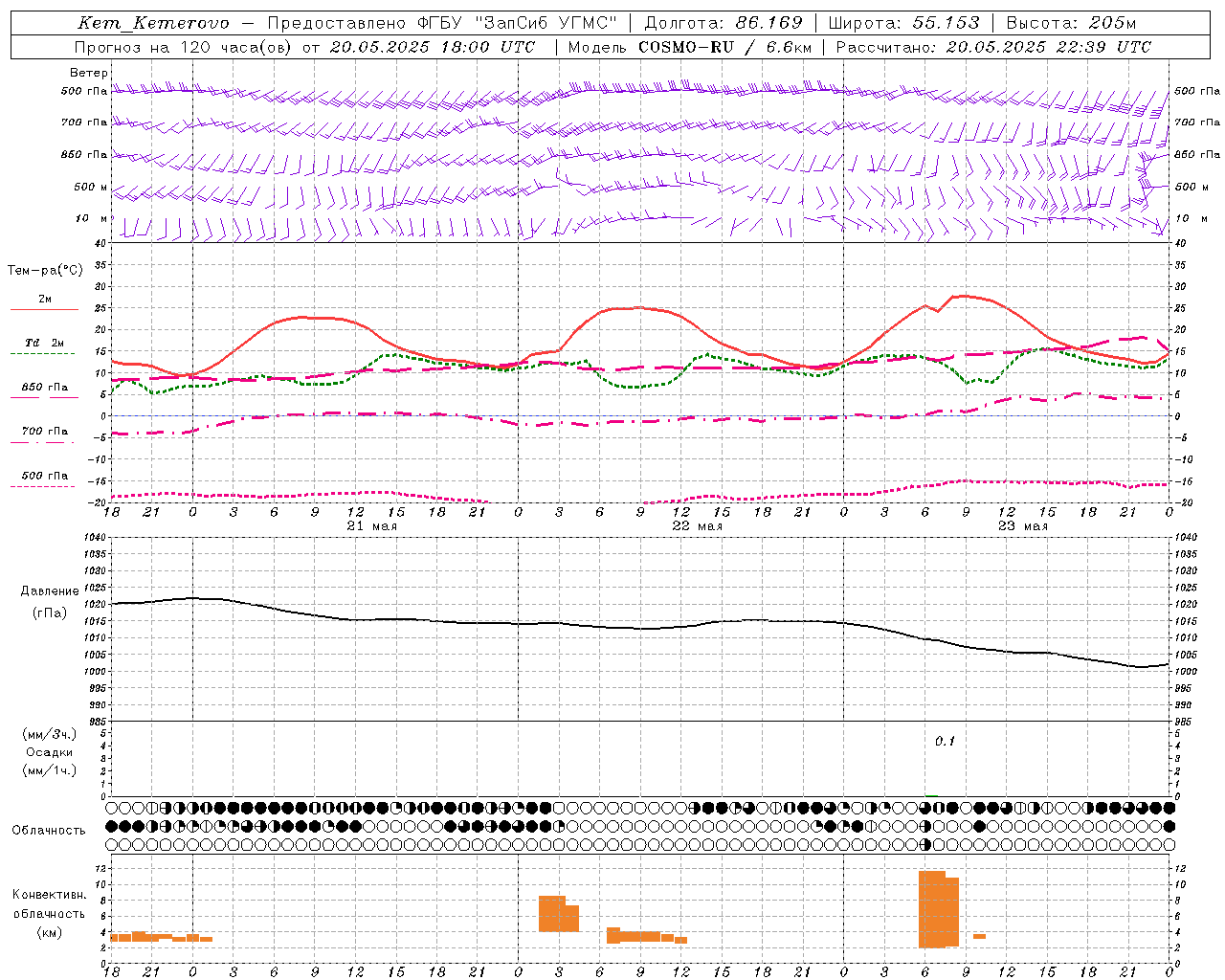Click the (мм/1ч.) unit label
This screenshot has width=1225, height=980.
pyautogui.click(x=50, y=770)
